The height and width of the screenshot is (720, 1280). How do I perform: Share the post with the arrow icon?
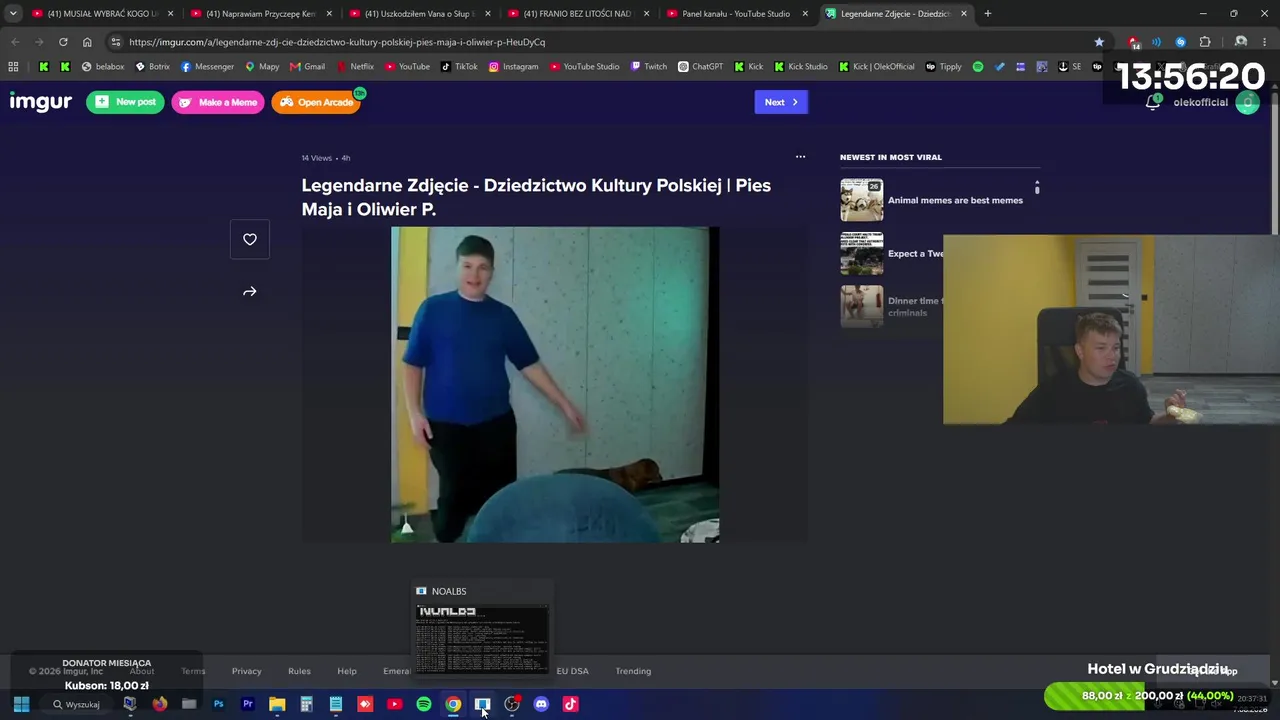(x=250, y=292)
